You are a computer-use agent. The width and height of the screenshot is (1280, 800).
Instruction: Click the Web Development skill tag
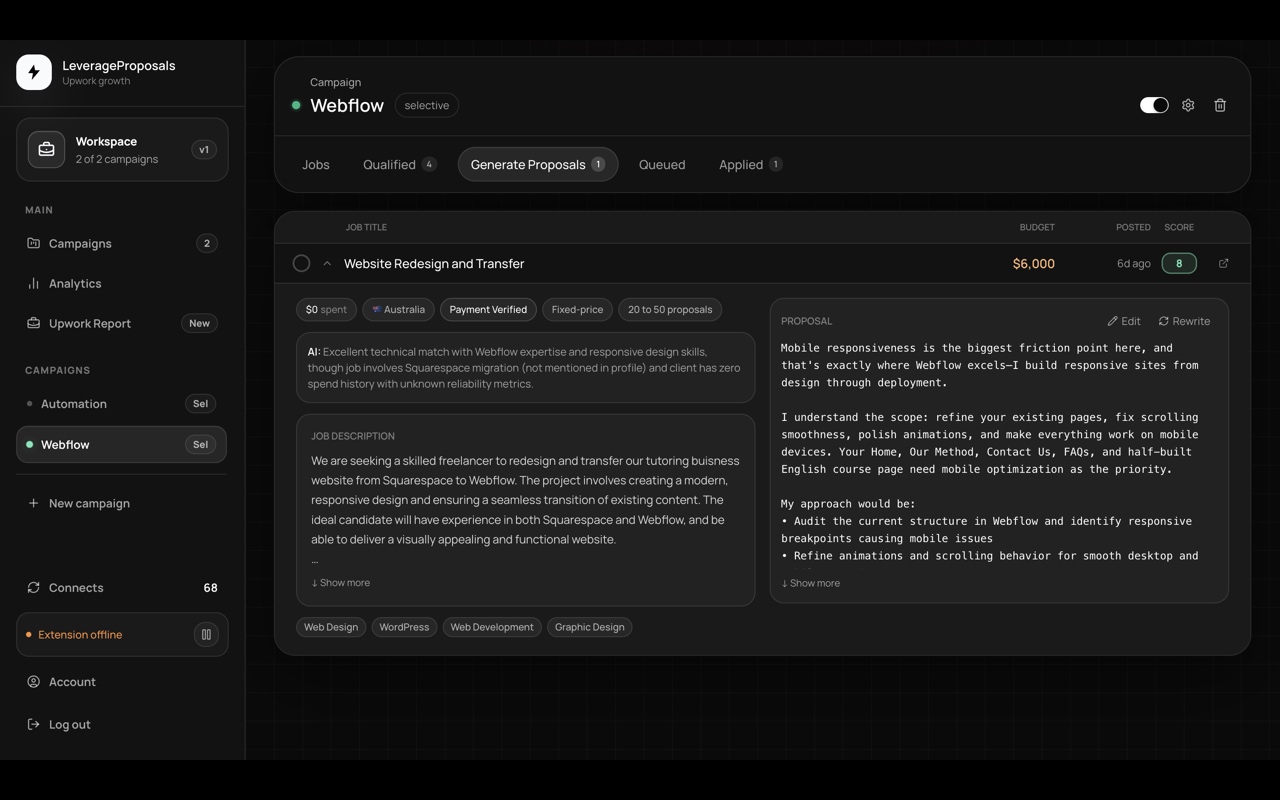(x=492, y=627)
